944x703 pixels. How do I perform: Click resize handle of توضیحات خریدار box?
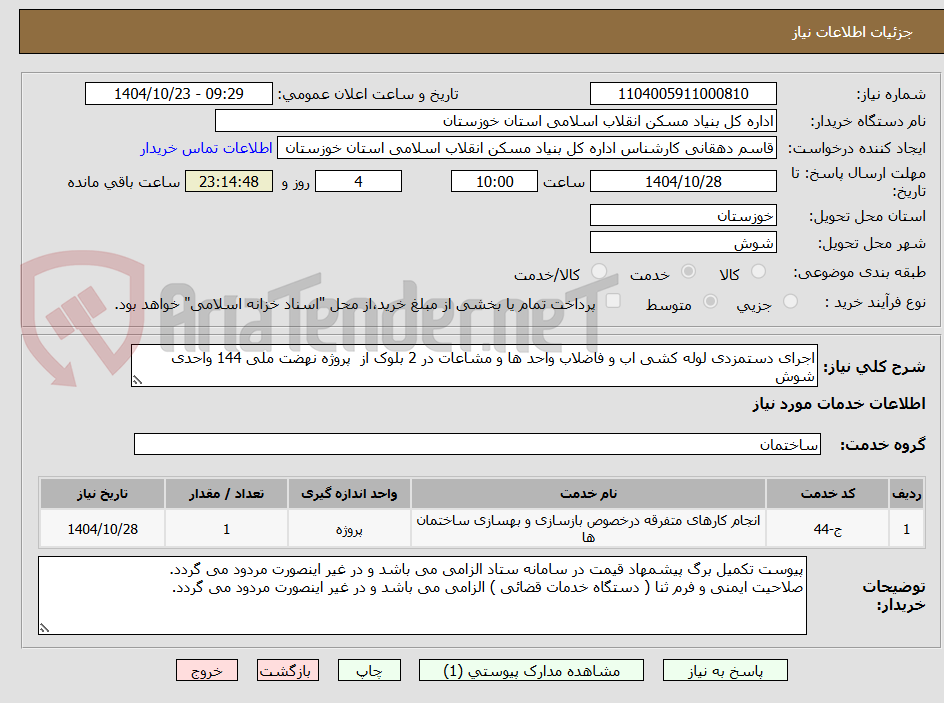pyautogui.click(x=44, y=628)
